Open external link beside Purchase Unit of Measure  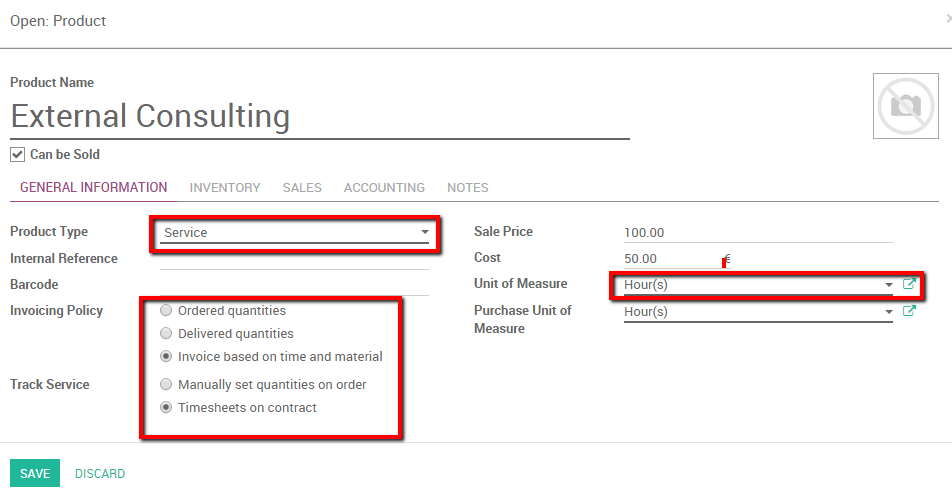(x=909, y=311)
